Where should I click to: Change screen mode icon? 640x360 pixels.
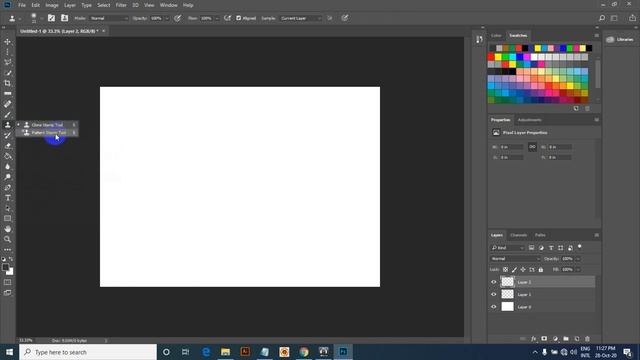(7, 293)
